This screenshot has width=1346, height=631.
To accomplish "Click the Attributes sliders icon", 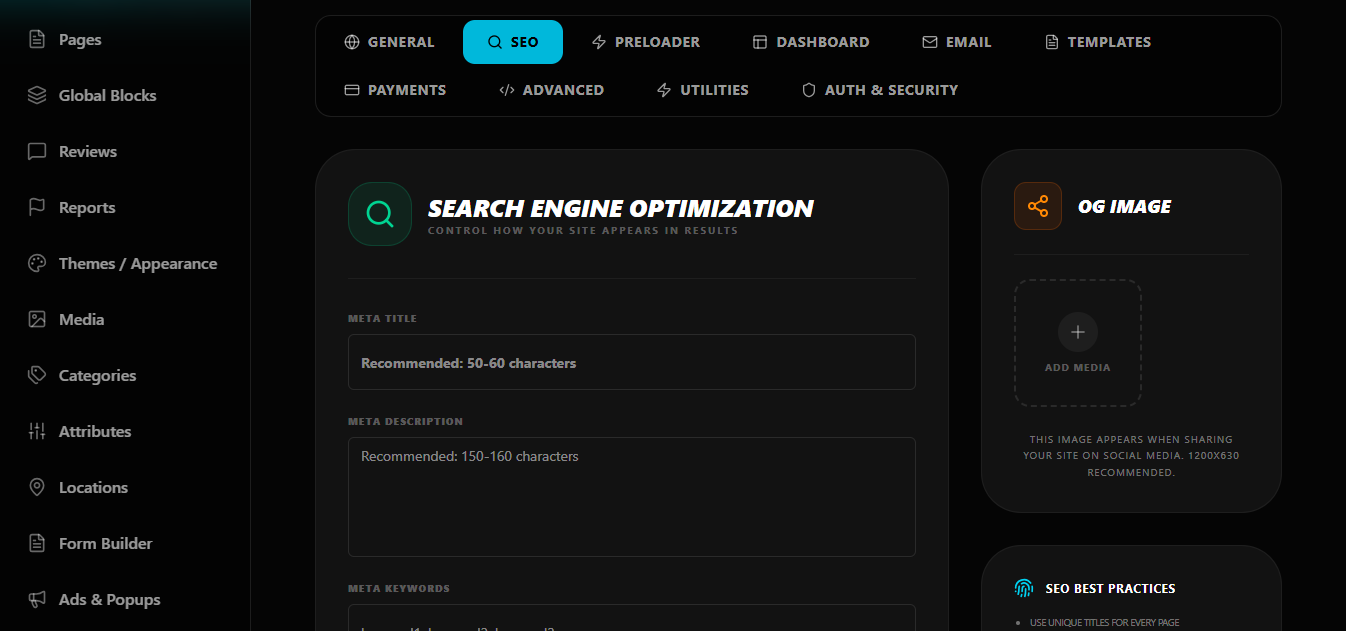I will pyautogui.click(x=37, y=432).
